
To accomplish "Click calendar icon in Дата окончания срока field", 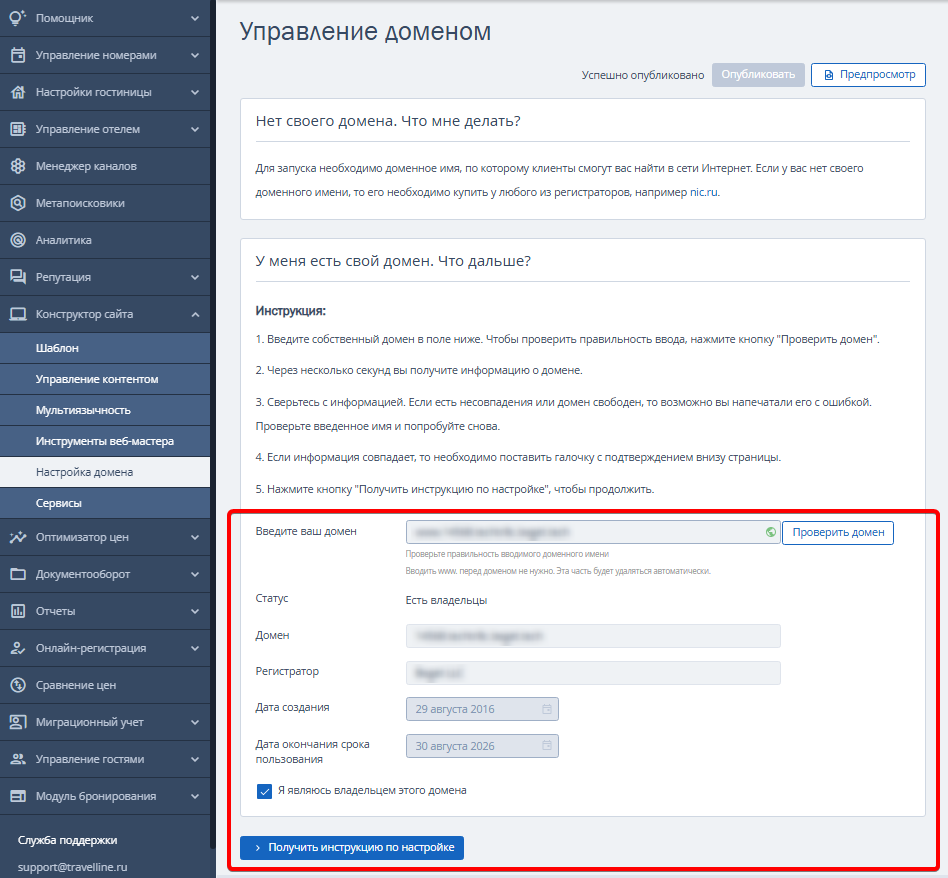I will click(547, 746).
